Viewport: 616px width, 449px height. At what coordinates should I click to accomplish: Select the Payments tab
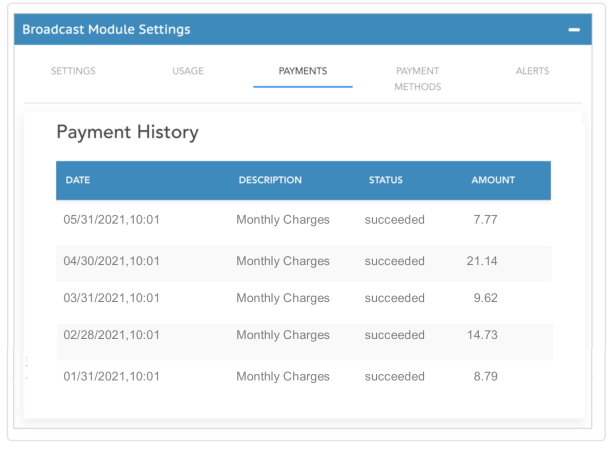pos(302,71)
